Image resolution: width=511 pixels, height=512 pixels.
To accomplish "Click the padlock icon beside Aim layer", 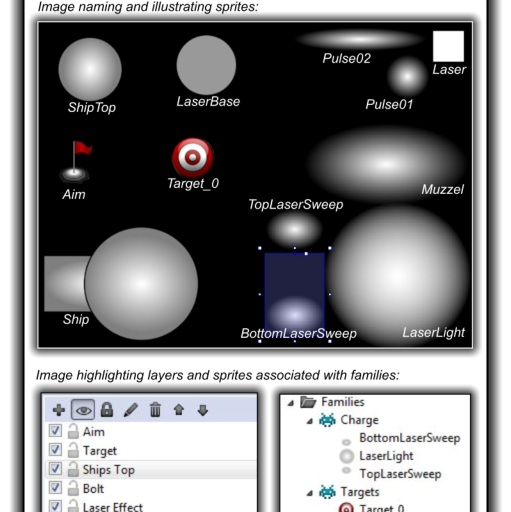I will click(73, 431).
